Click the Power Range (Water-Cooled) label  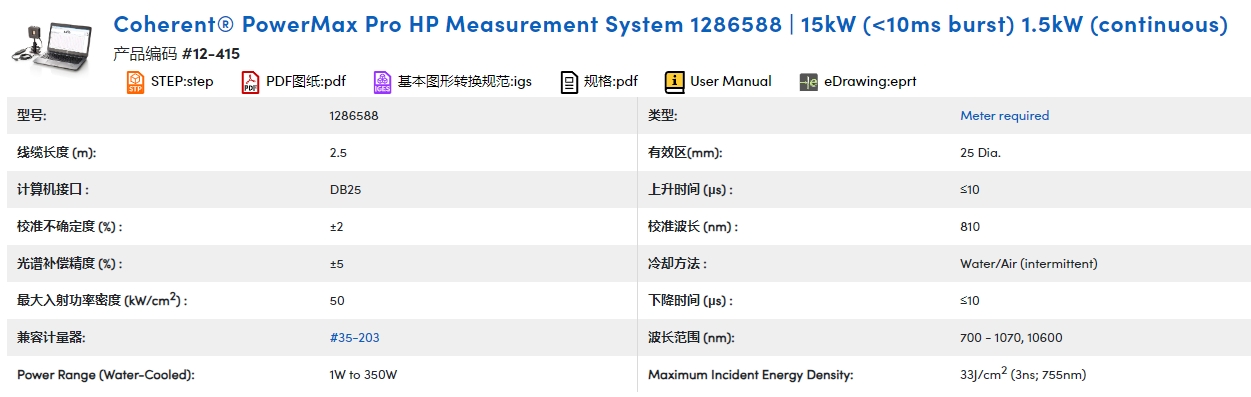(x=106, y=375)
